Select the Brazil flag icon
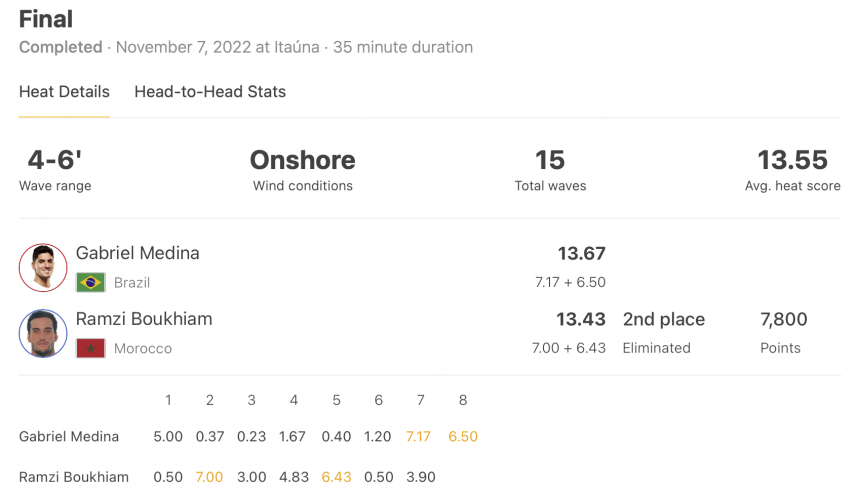Viewport: 856px width, 498px height. point(91,282)
